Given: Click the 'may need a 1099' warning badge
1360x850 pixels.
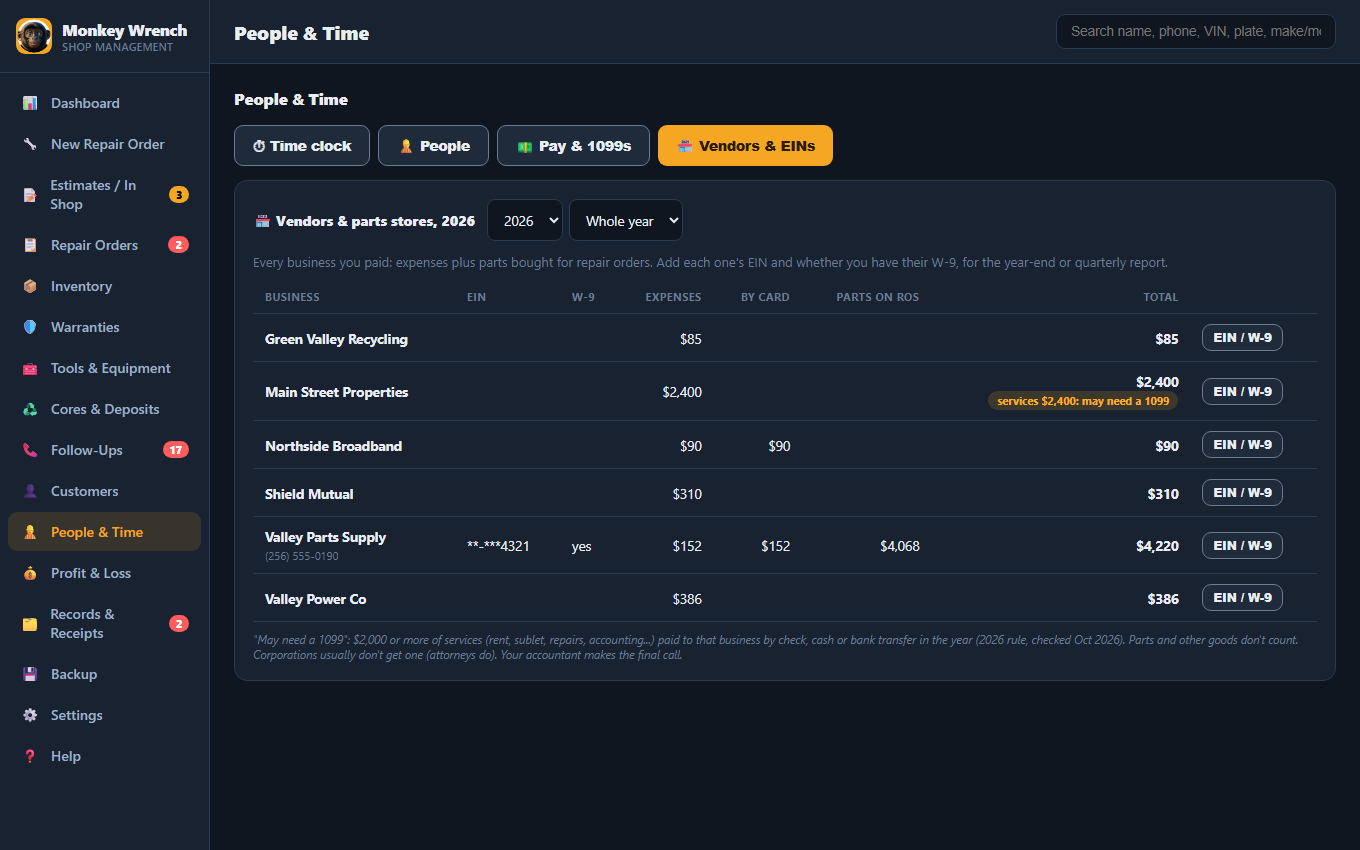Looking at the screenshot, I should [1083, 401].
